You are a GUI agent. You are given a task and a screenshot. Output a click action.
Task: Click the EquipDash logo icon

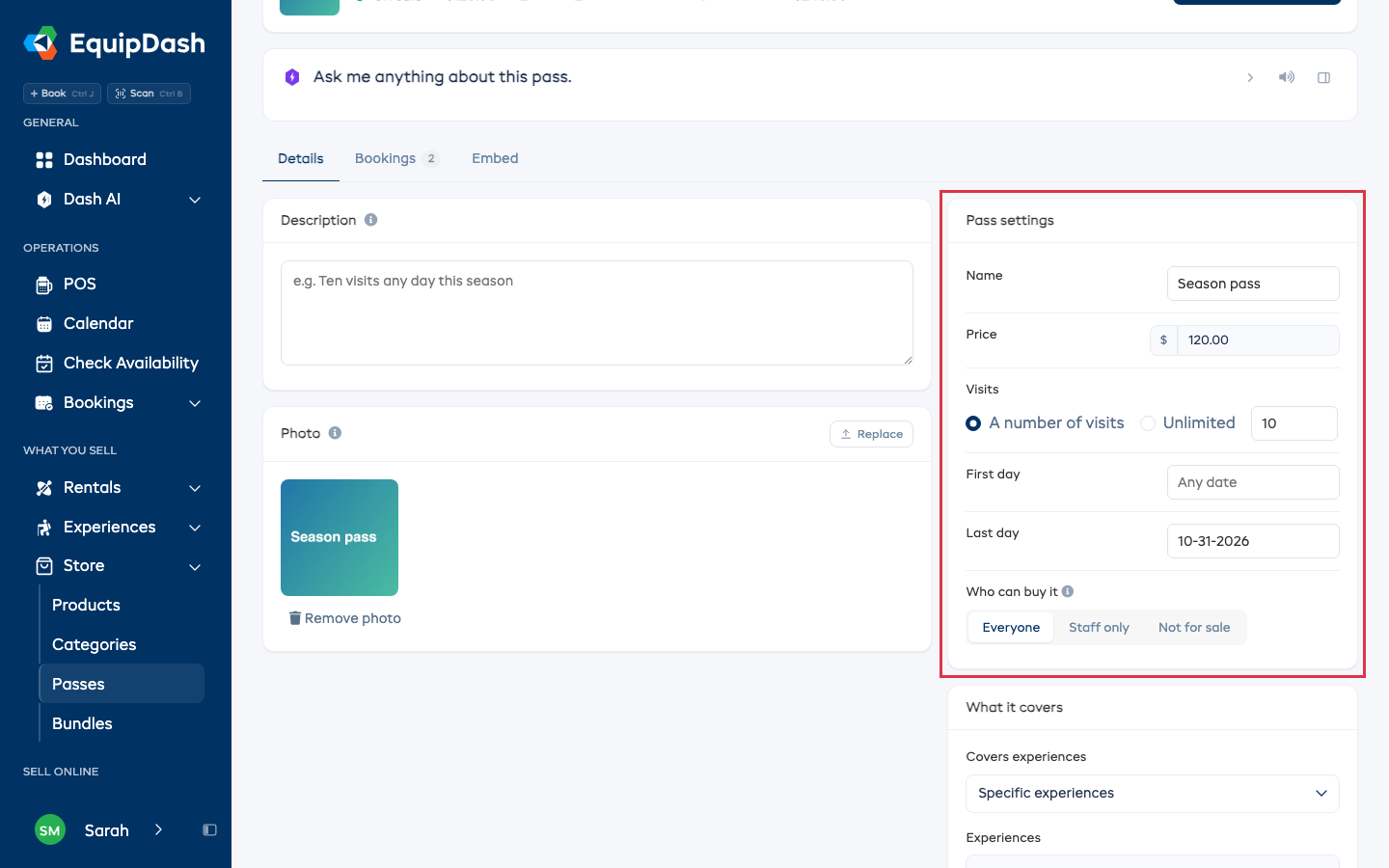click(41, 43)
